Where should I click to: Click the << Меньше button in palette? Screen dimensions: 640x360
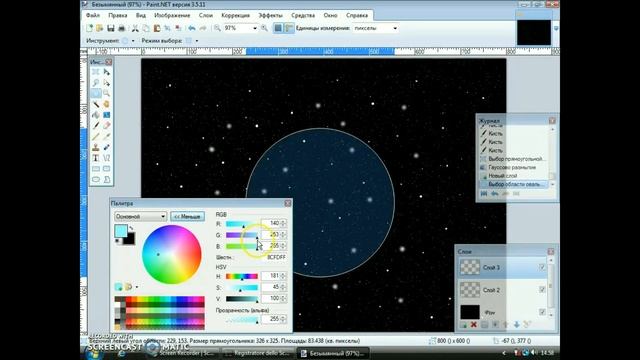pyautogui.click(x=187, y=216)
